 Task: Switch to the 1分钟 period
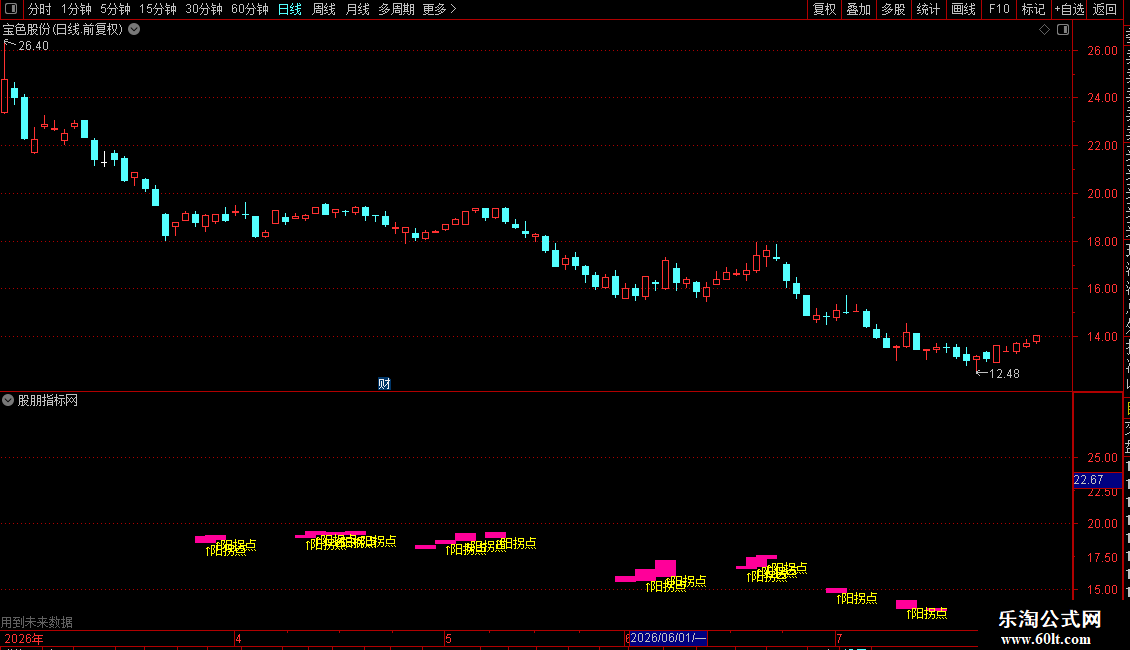tap(76, 9)
